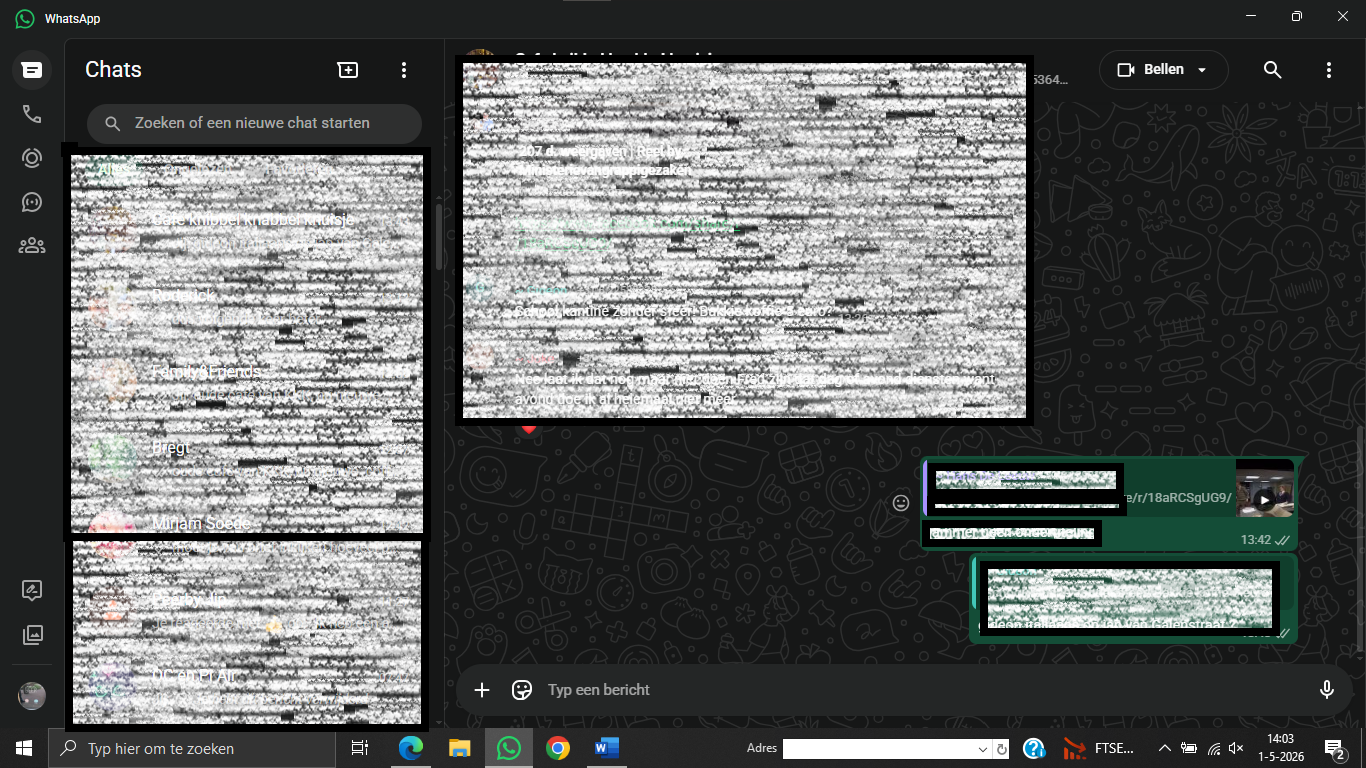Viewport: 1366px width, 768px height.
Task: Open the Chats tab in WhatsApp sidebar
Action: tap(32, 70)
